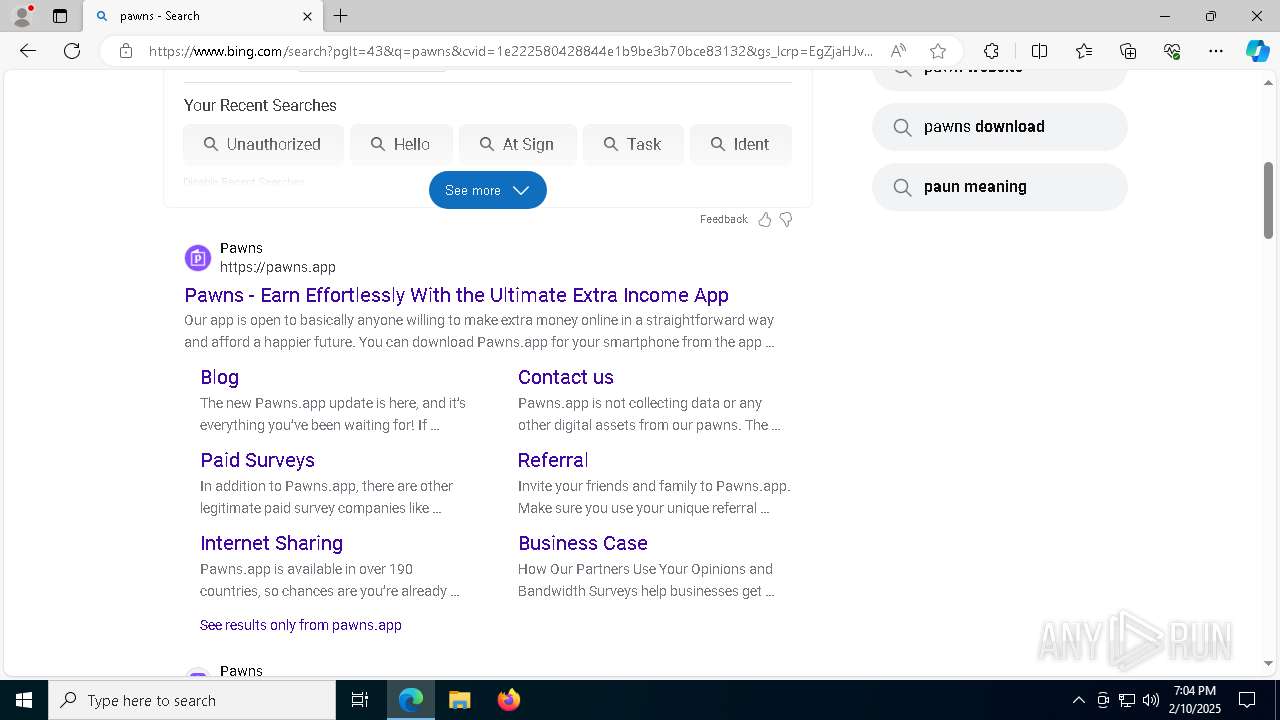
Task: Open a new tab with plus icon
Action: pyautogui.click(x=341, y=16)
